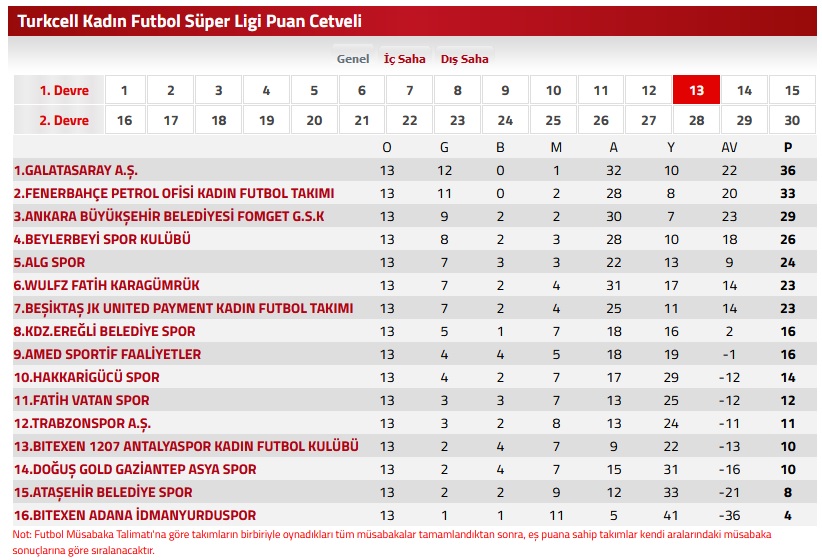822x560 pixels.
Task: Show the Dış Saha standings tab
Action: (x=465, y=59)
